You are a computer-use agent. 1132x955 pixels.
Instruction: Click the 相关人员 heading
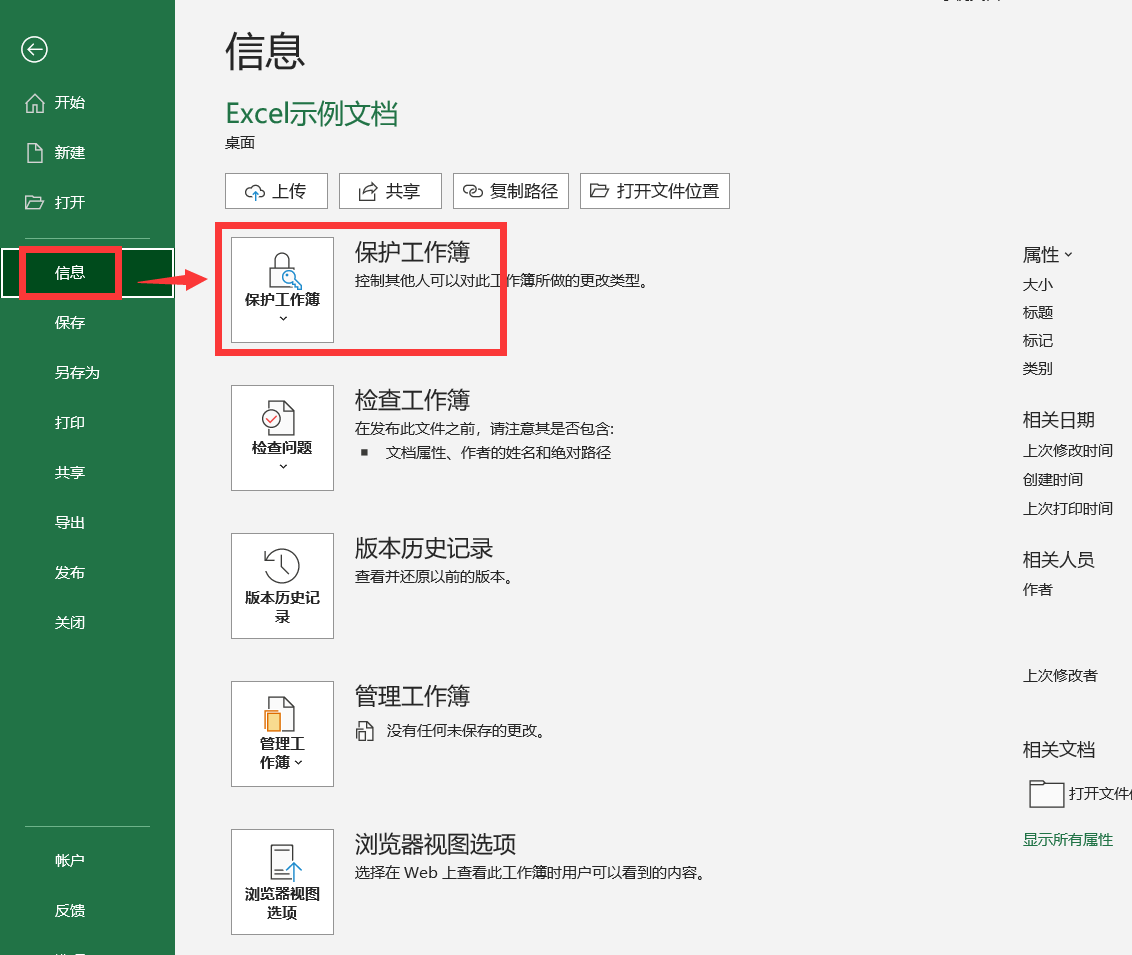(1058, 559)
